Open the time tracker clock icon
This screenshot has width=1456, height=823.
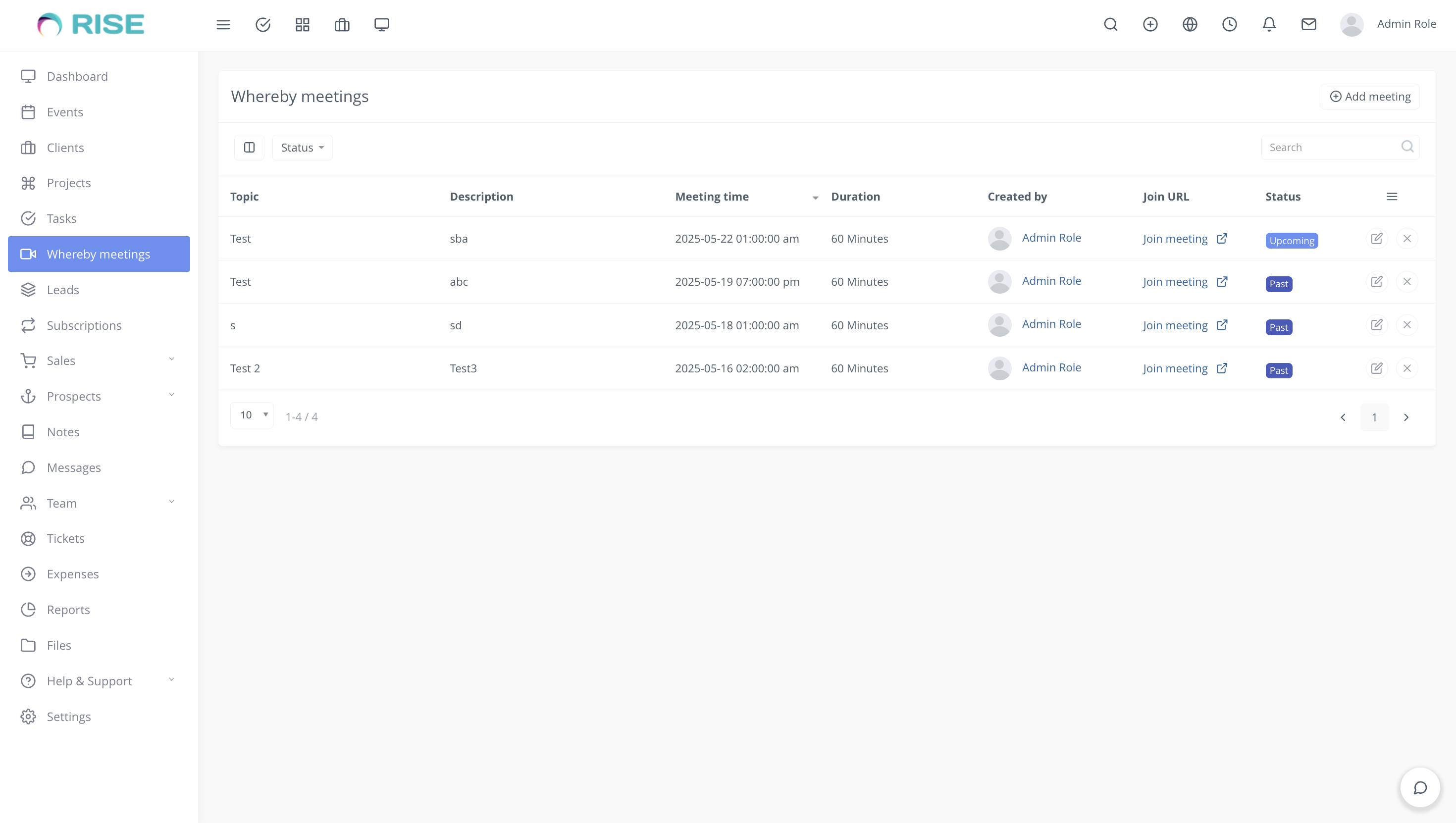pos(1229,24)
